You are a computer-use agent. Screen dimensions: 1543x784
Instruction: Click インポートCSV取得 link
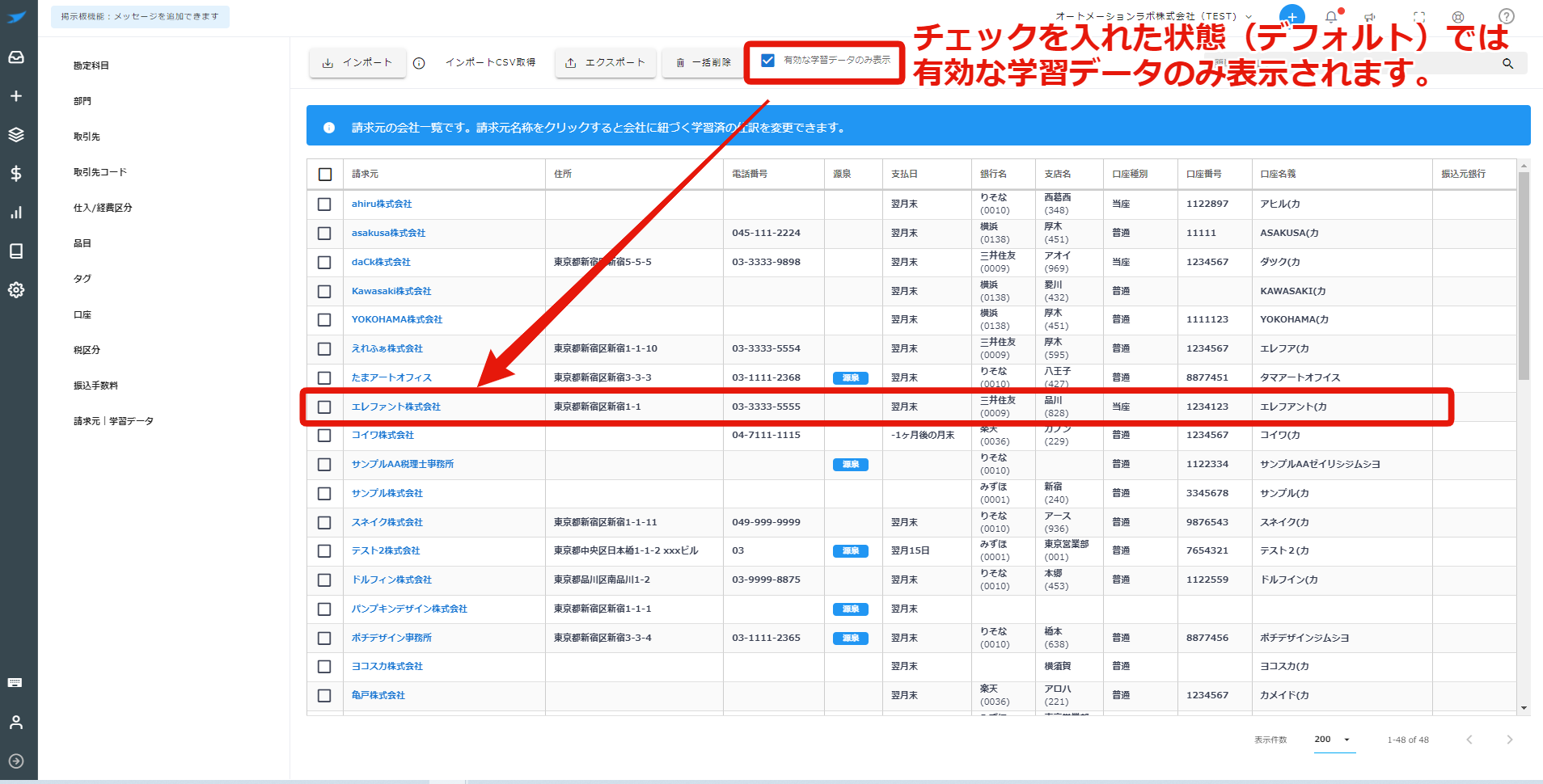(x=490, y=62)
